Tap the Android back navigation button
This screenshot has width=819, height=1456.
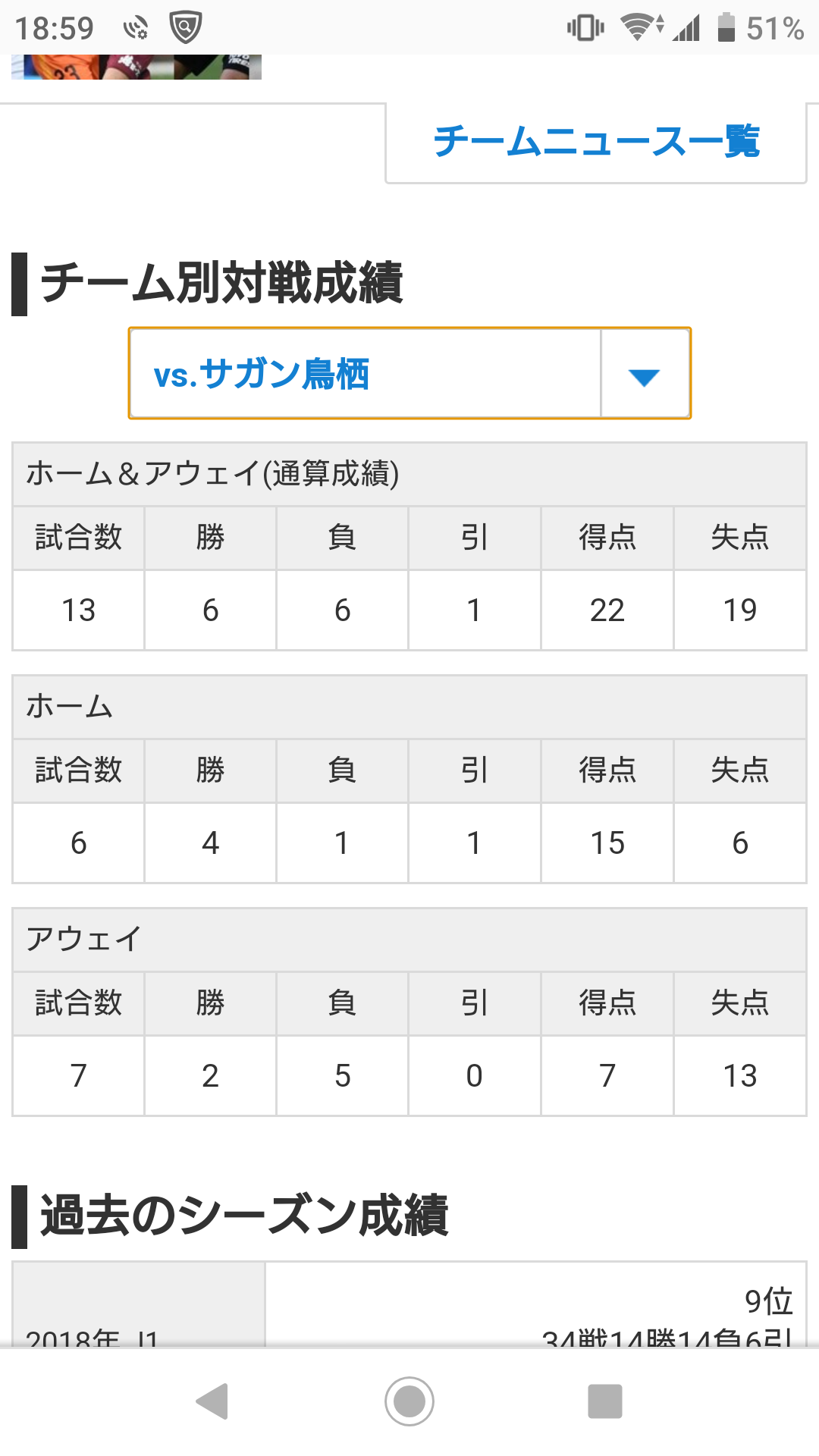pos(212,1401)
